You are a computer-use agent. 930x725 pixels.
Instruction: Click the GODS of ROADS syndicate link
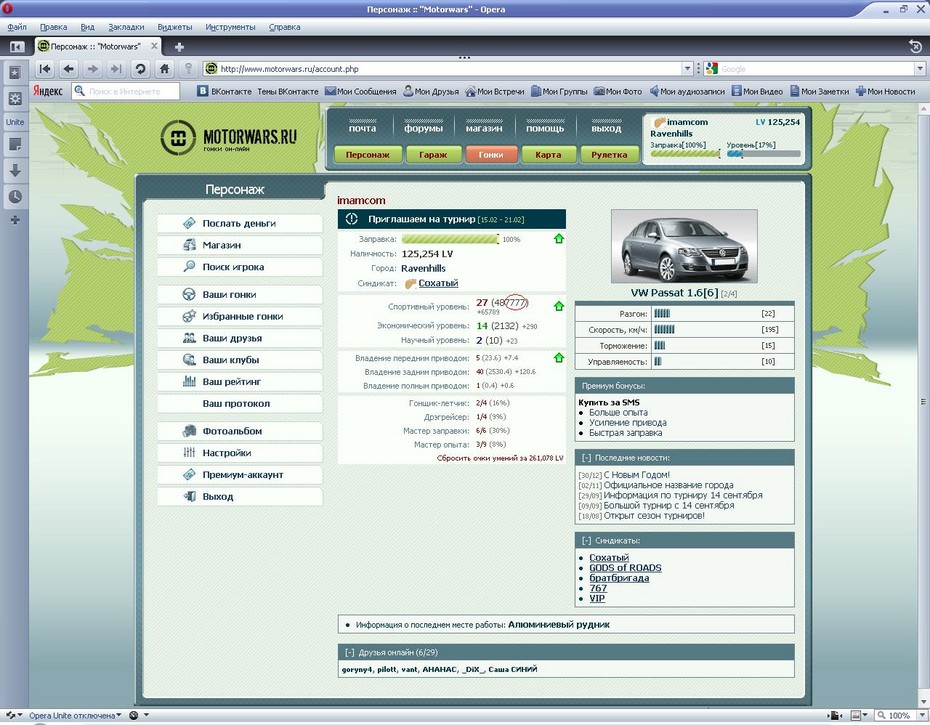[x=625, y=568]
